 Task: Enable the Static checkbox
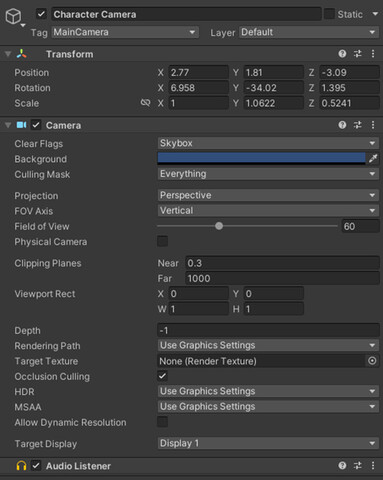tap(329, 14)
